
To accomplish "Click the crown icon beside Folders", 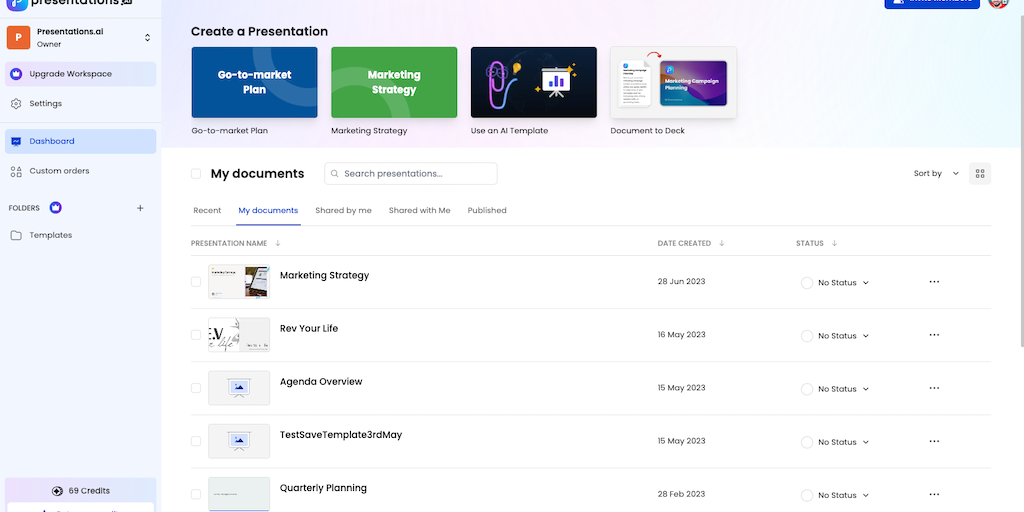I will point(56,208).
